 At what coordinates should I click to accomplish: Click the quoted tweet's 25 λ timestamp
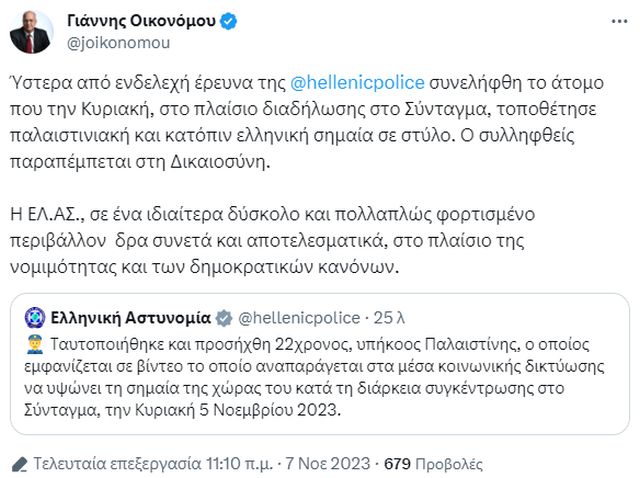tap(388, 319)
